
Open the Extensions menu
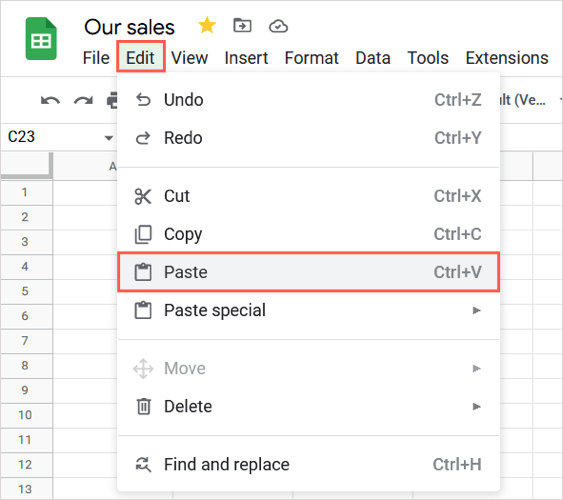[x=507, y=58]
